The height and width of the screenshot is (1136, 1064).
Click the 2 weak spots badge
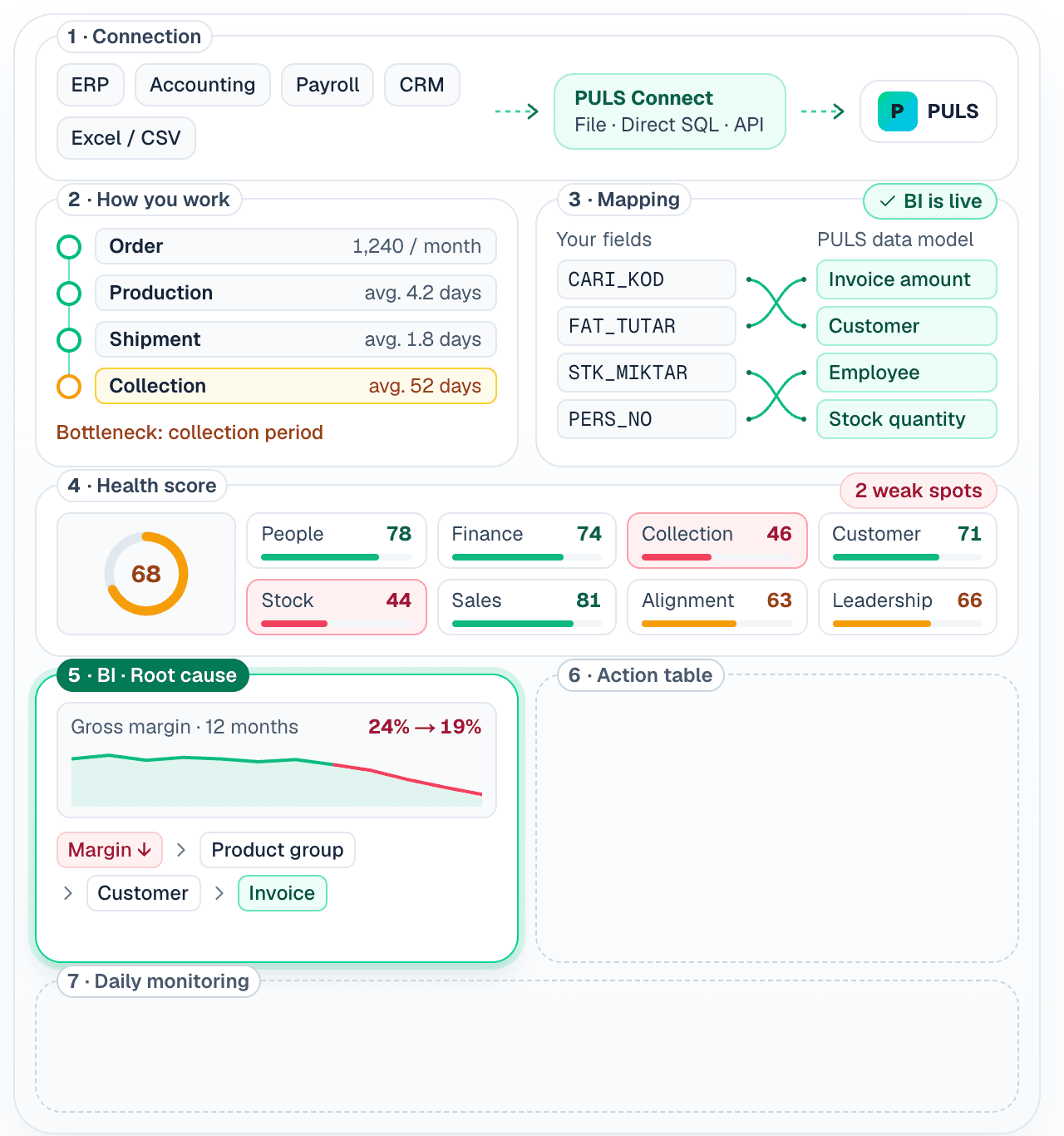pyautogui.click(x=919, y=491)
